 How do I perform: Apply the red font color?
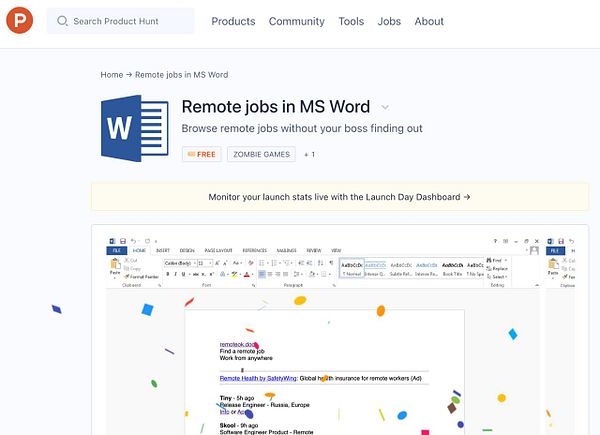click(x=247, y=274)
